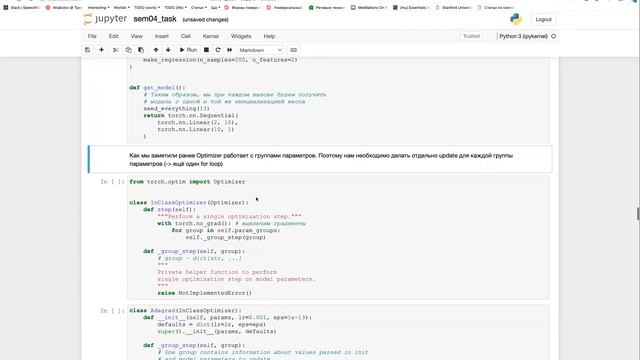Select the markdown cell about Optimizer groups
This screenshot has height=360, width=640.
[321, 160]
